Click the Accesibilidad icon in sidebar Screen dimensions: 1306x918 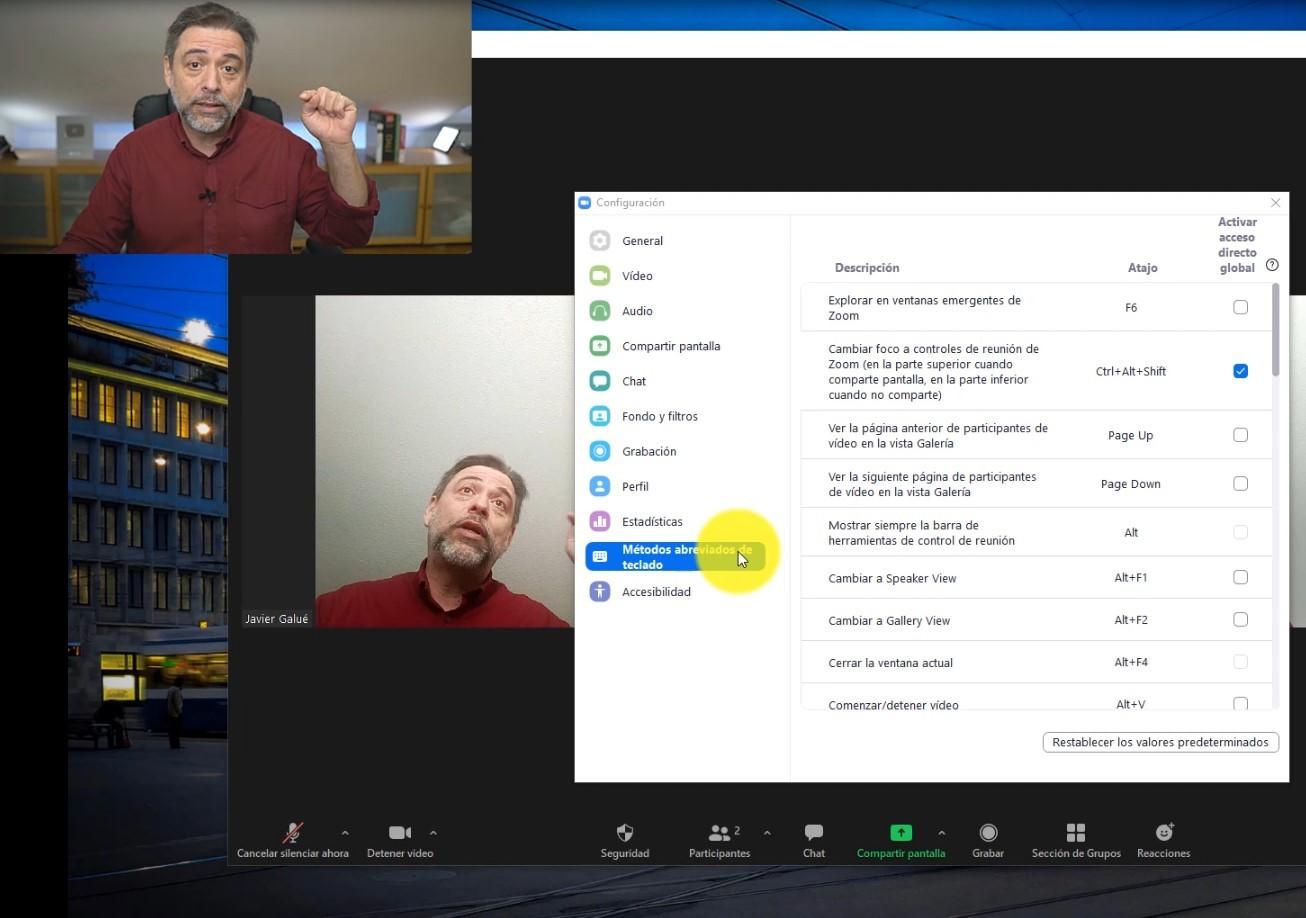[600, 591]
